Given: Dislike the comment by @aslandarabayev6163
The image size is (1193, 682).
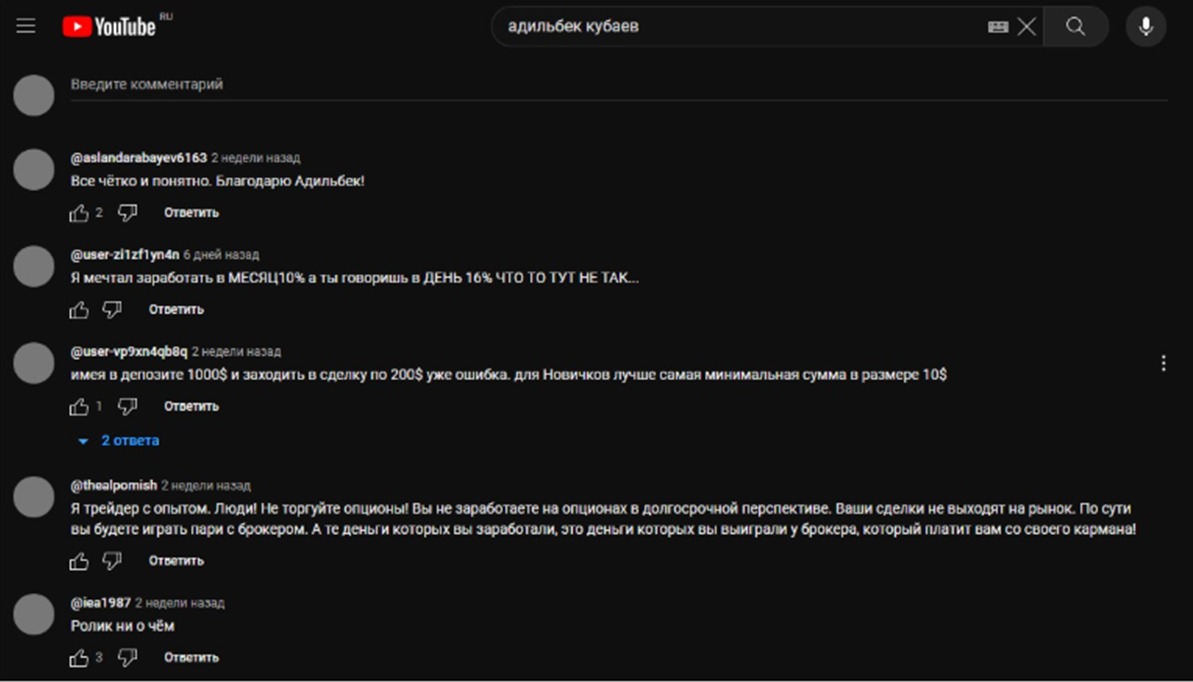Looking at the screenshot, I should (127, 213).
